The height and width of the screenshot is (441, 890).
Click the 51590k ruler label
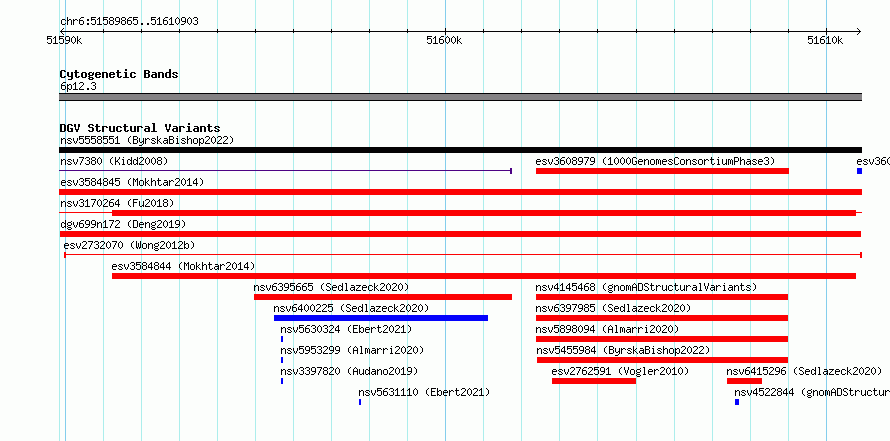coord(65,40)
